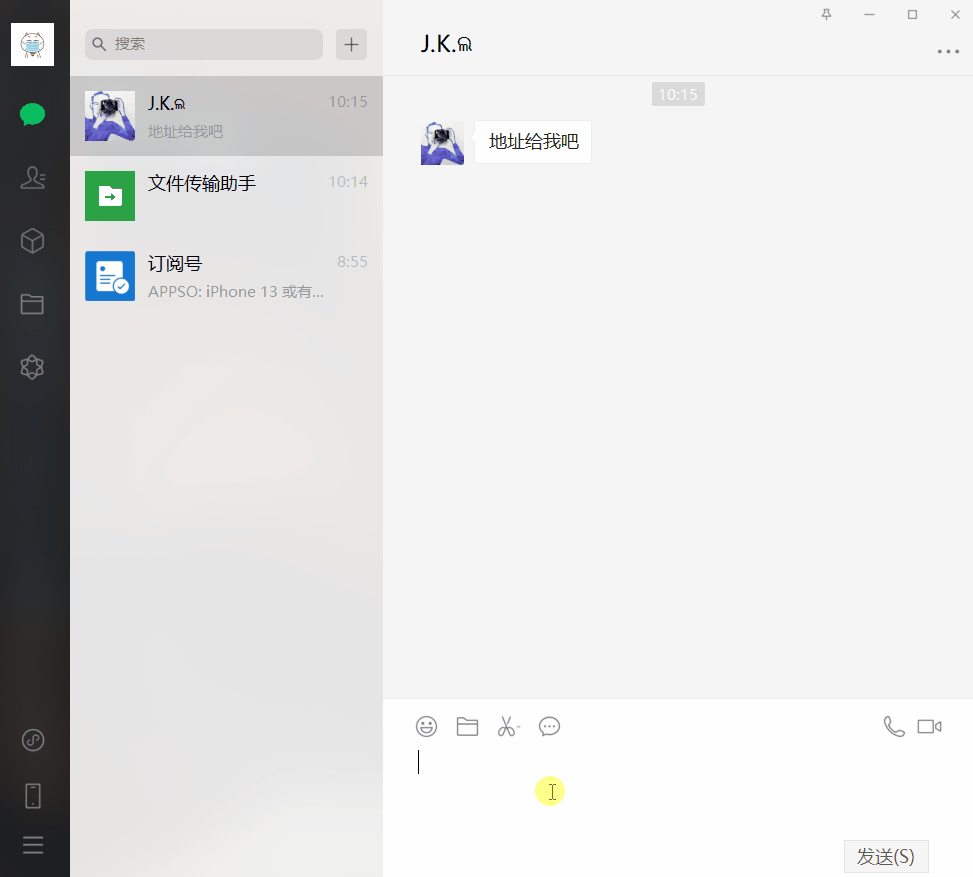Send a file using the folder icon
Viewport: 973px width, 877px height.
tap(467, 726)
